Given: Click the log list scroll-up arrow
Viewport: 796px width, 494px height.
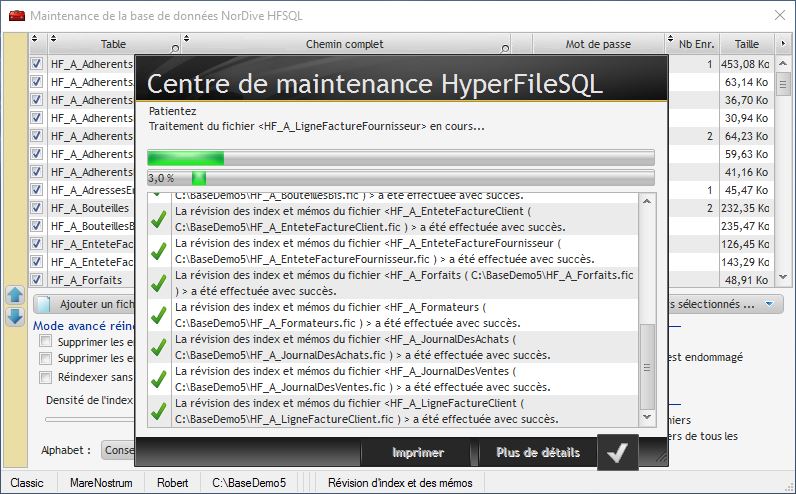Looking at the screenshot, I should click(x=647, y=202).
